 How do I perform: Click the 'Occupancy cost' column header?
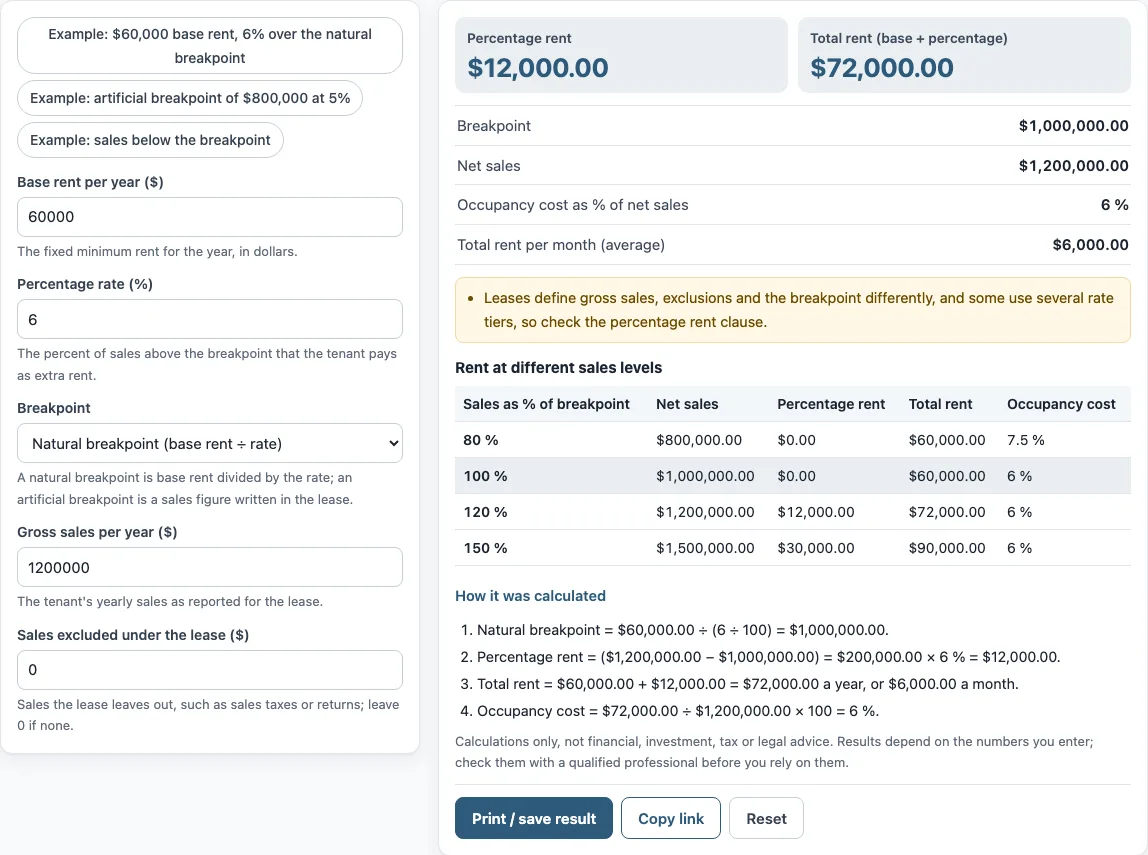1061,404
